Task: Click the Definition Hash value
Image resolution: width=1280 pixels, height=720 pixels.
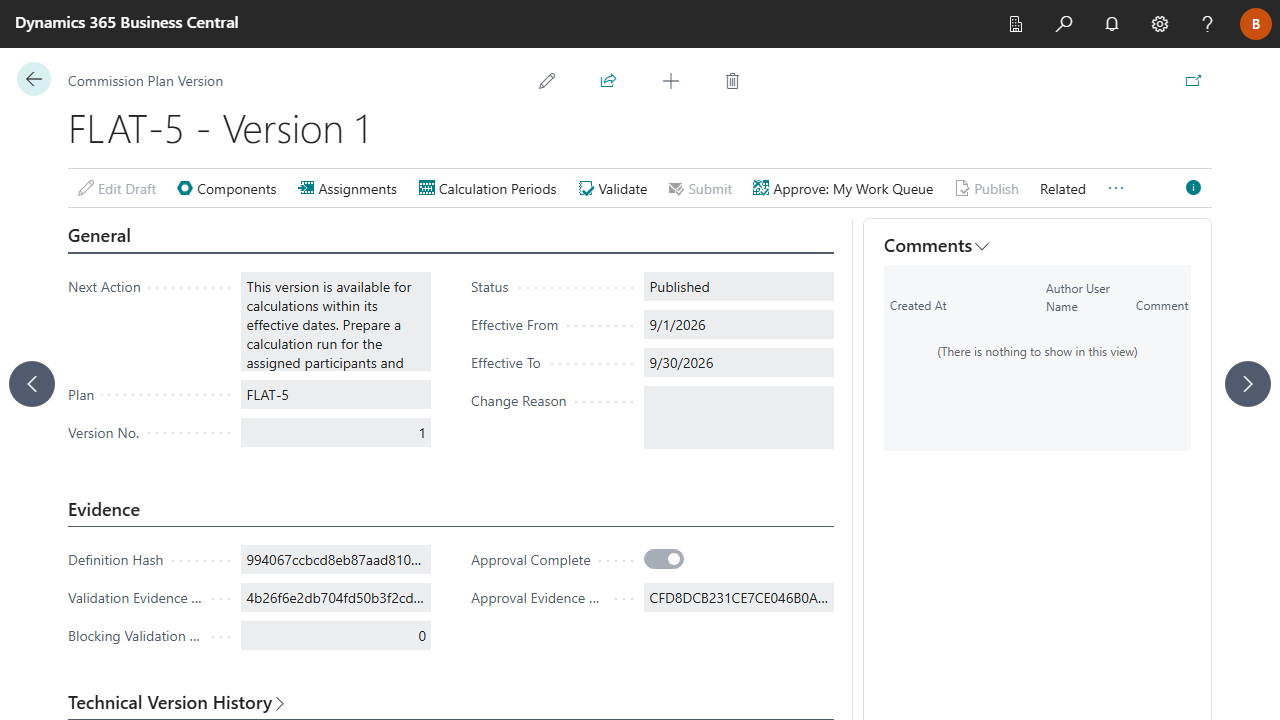Action: coord(336,560)
